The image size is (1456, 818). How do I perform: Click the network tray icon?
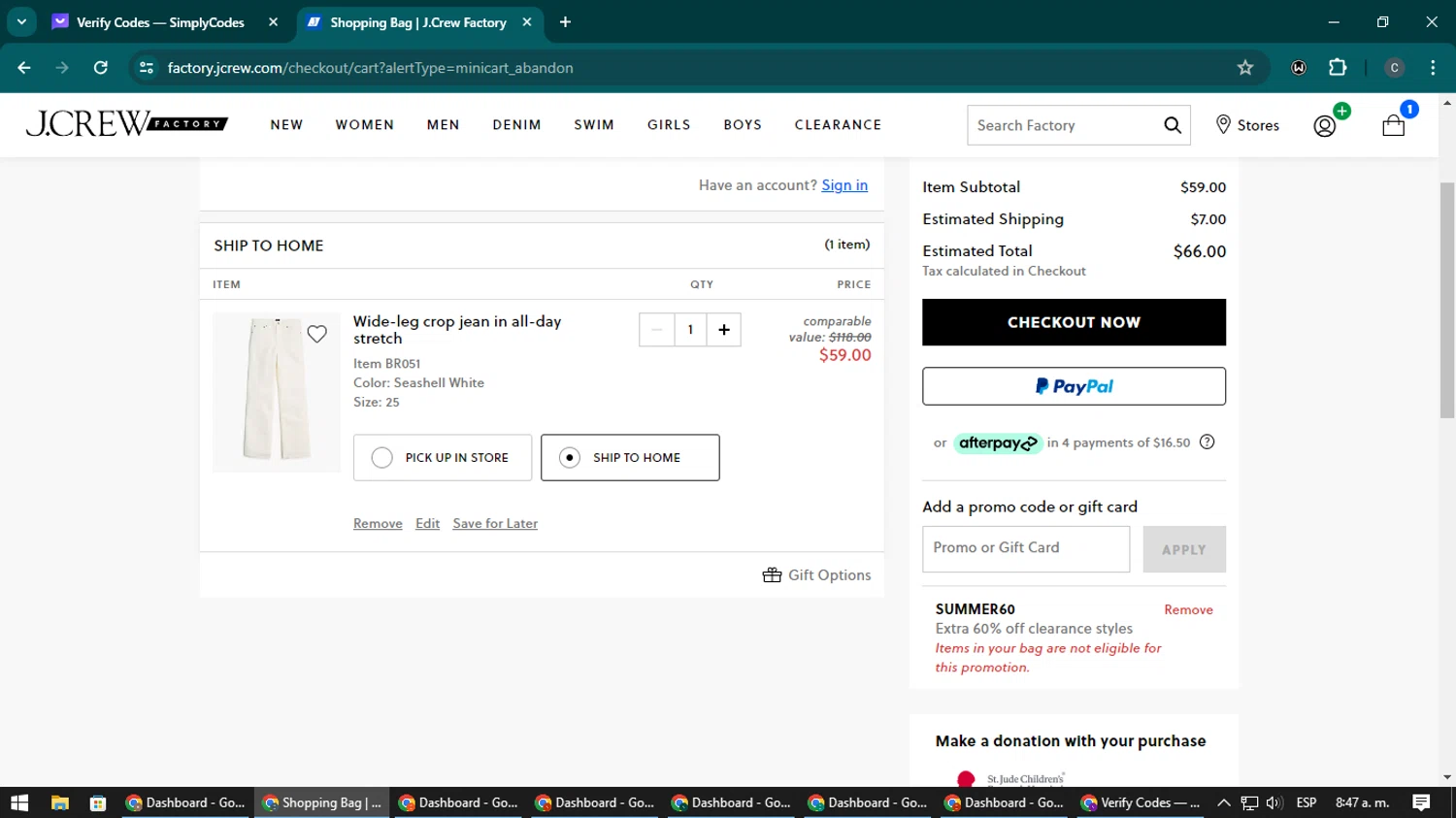coord(1249,802)
